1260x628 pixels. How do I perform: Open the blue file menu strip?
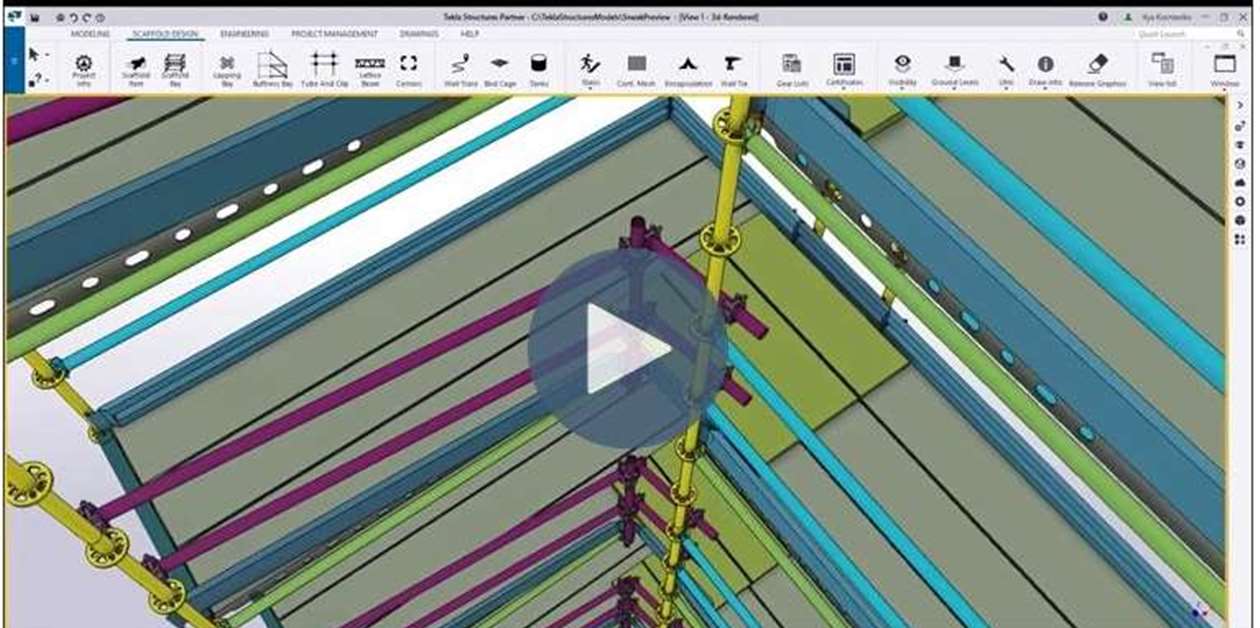[14, 60]
